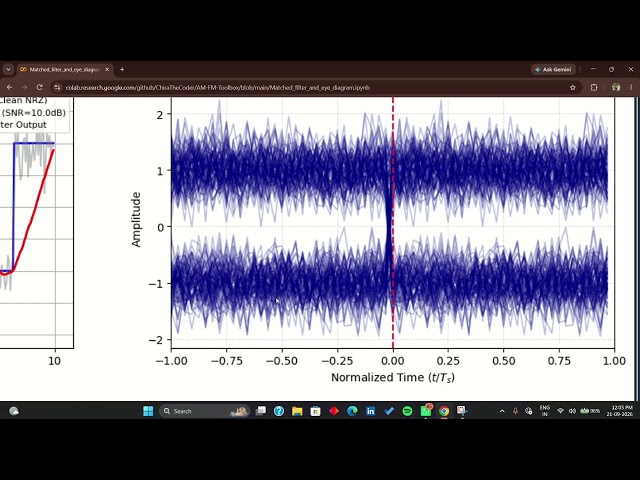This screenshot has height=480, width=640.
Task: Open the Extensions puzzle icon
Action: (594, 87)
